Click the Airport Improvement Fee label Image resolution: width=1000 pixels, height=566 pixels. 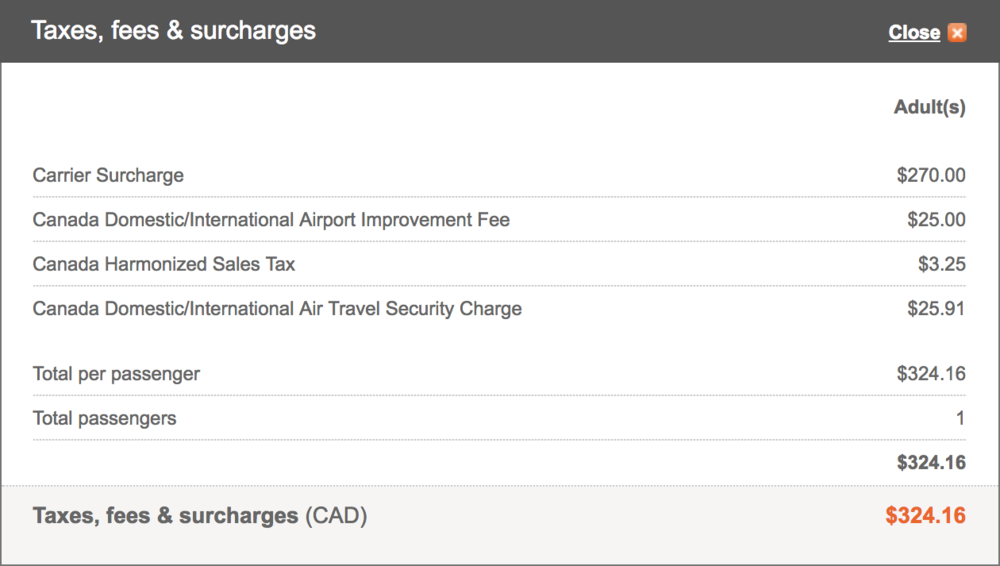(271, 219)
